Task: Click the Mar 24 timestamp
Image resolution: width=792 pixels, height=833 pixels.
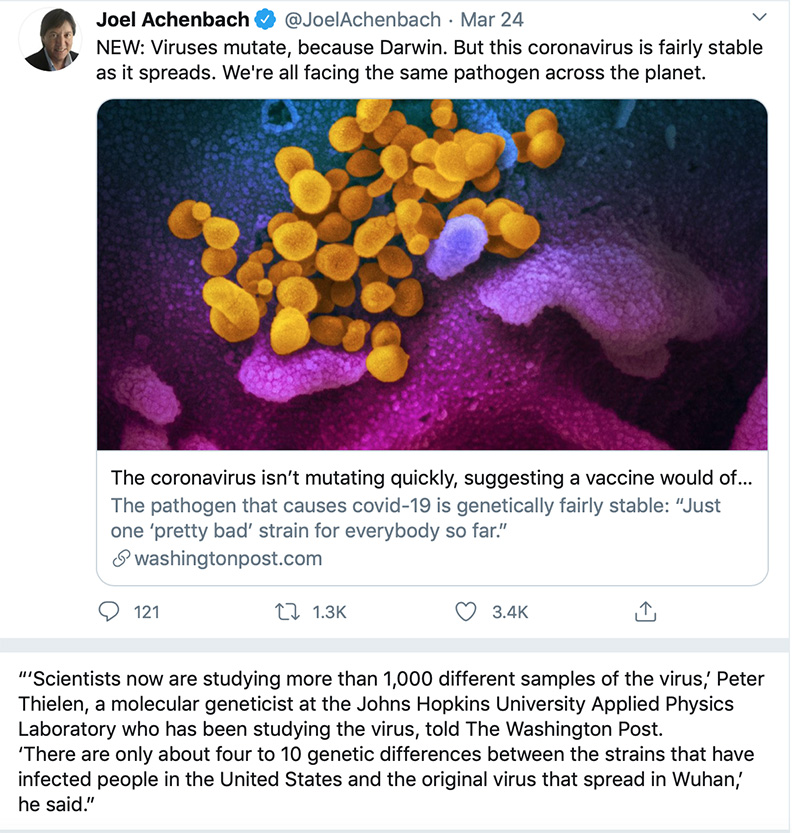Action: pyautogui.click(x=492, y=20)
